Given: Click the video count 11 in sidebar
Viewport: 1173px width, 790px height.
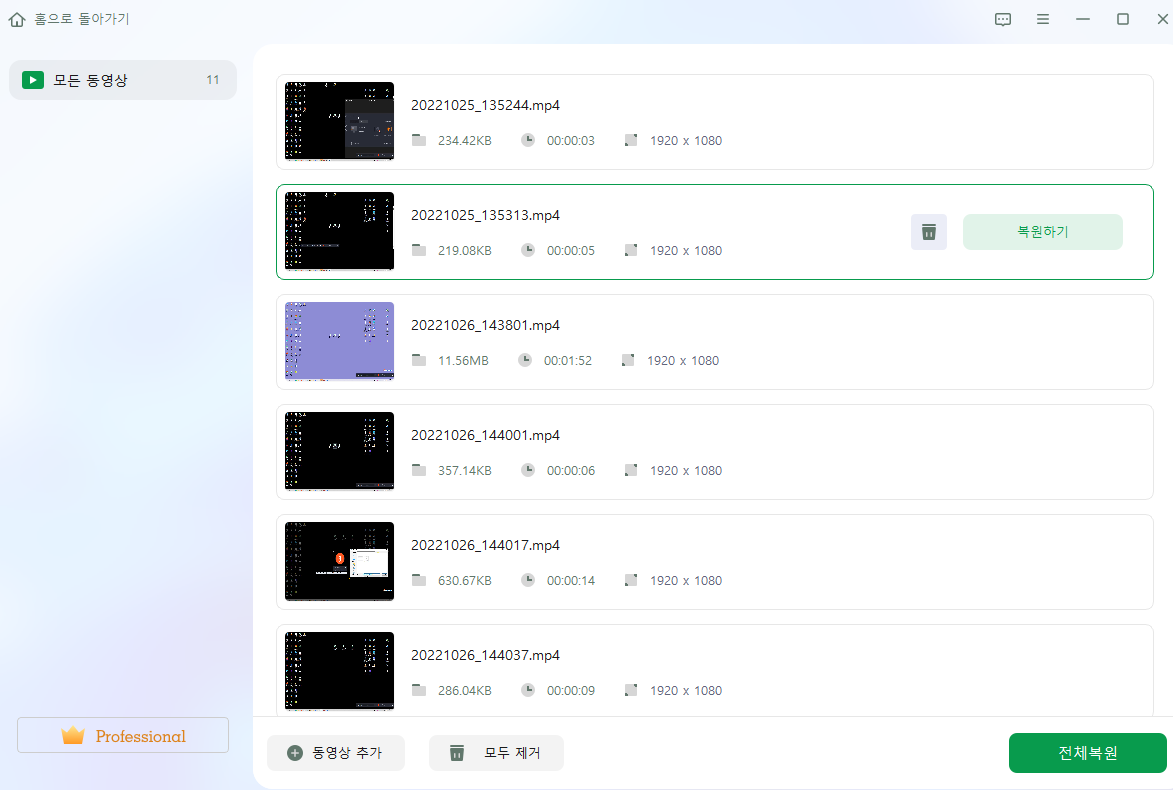Looking at the screenshot, I should click(212, 80).
